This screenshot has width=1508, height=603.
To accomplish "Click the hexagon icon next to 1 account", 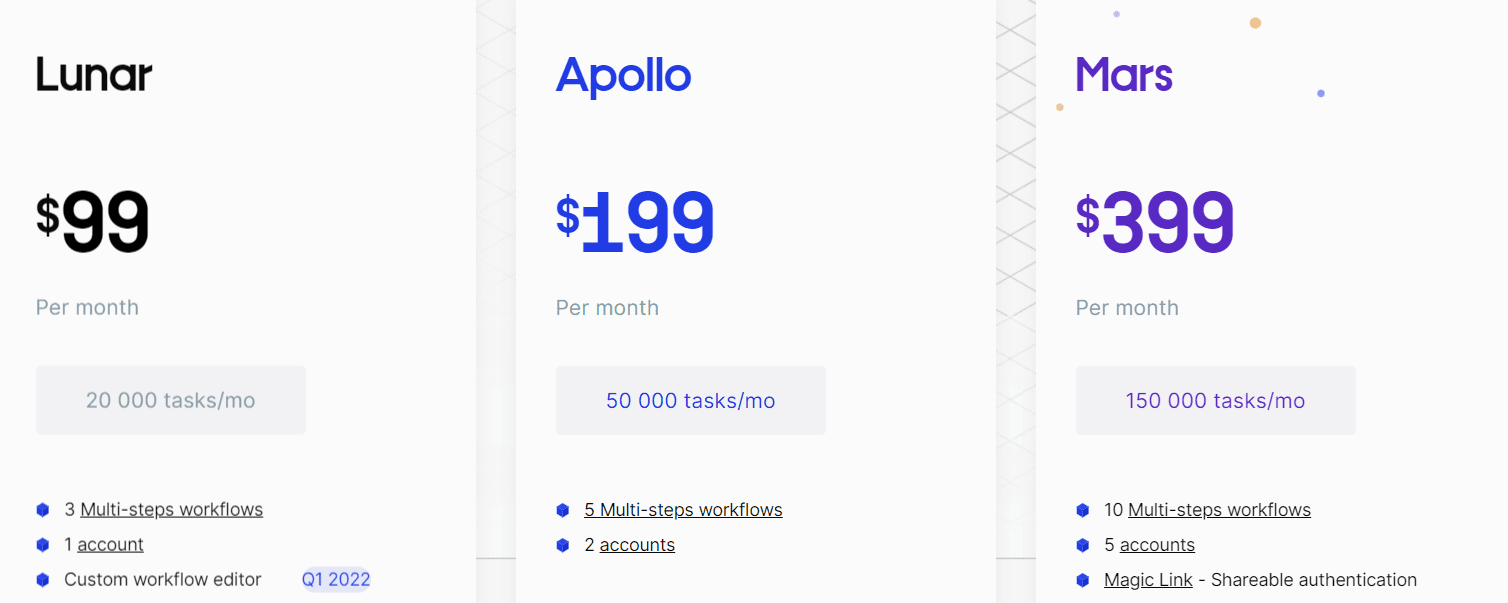I will click(42, 544).
